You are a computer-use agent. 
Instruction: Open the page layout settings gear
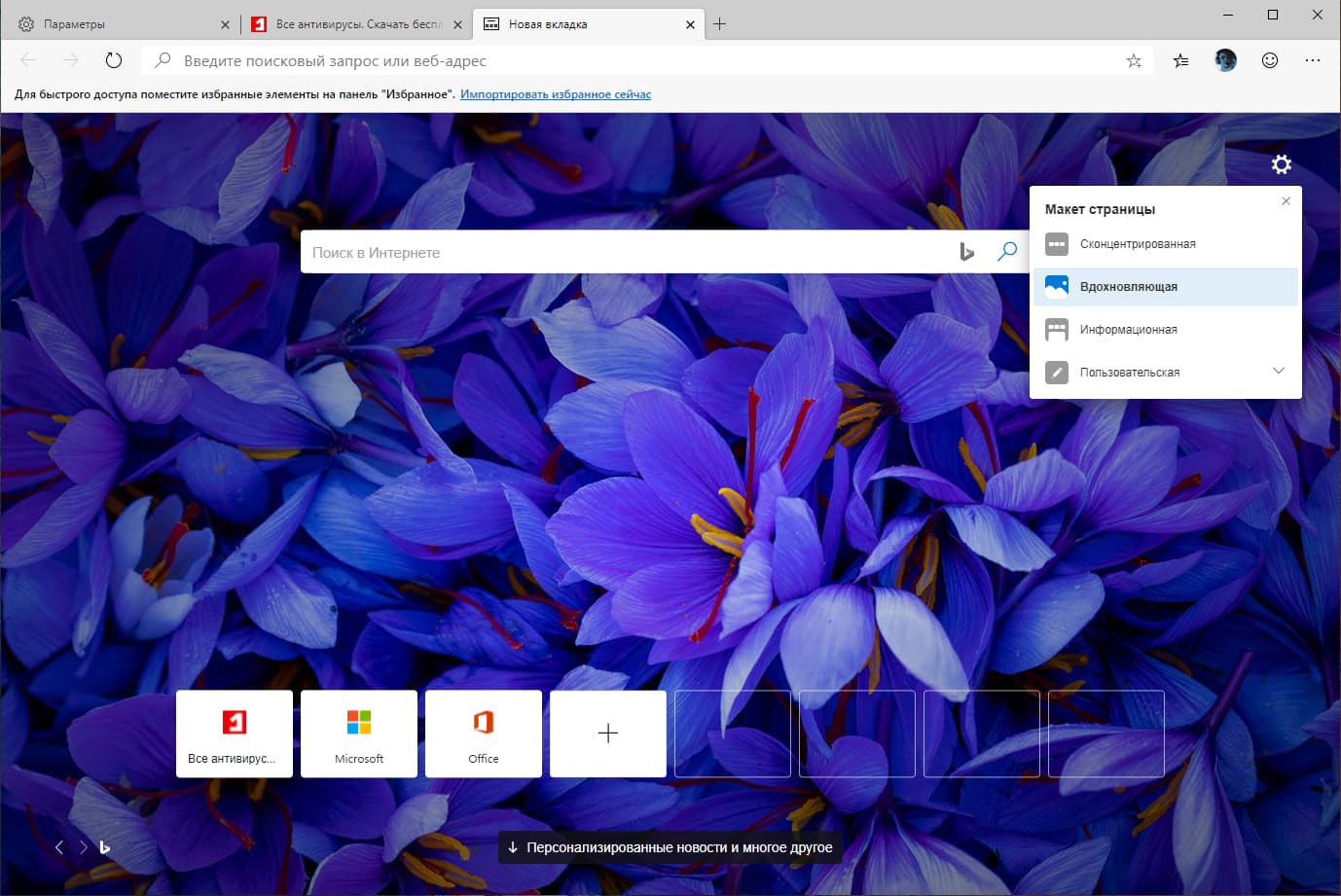(1281, 163)
